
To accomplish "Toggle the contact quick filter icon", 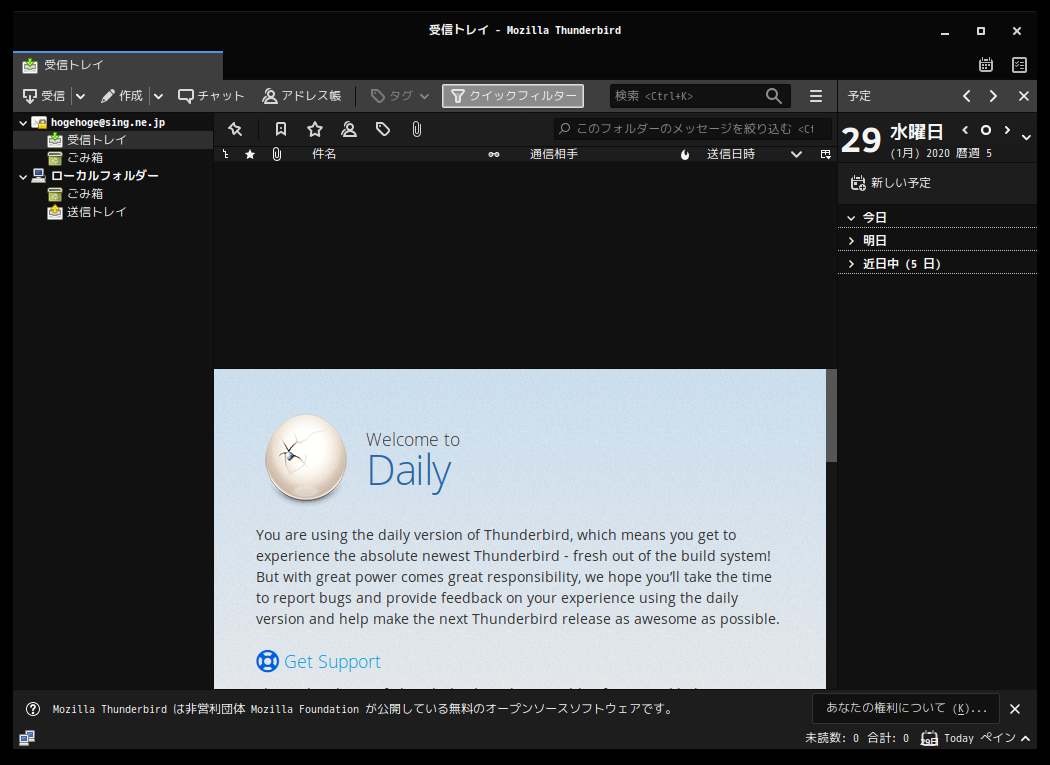I will click(x=349, y=129).
